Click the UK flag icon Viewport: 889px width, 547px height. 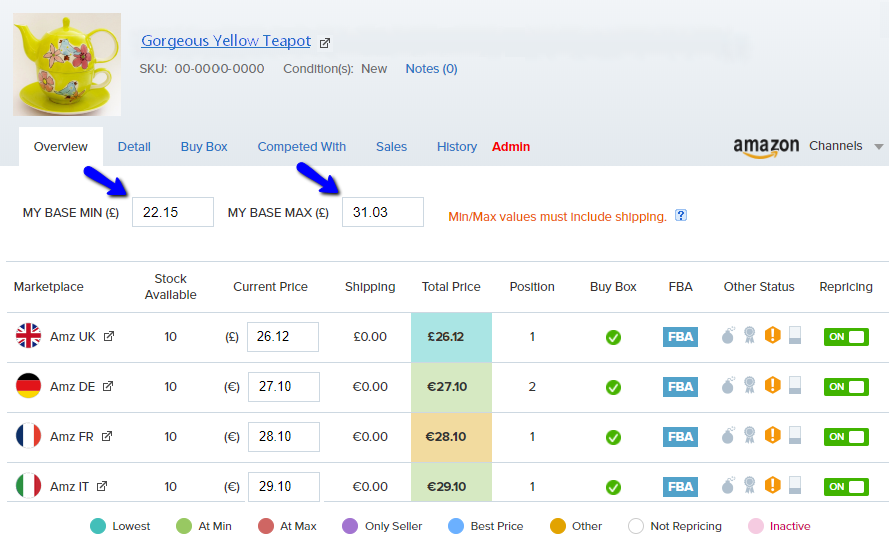coord(28,336)
